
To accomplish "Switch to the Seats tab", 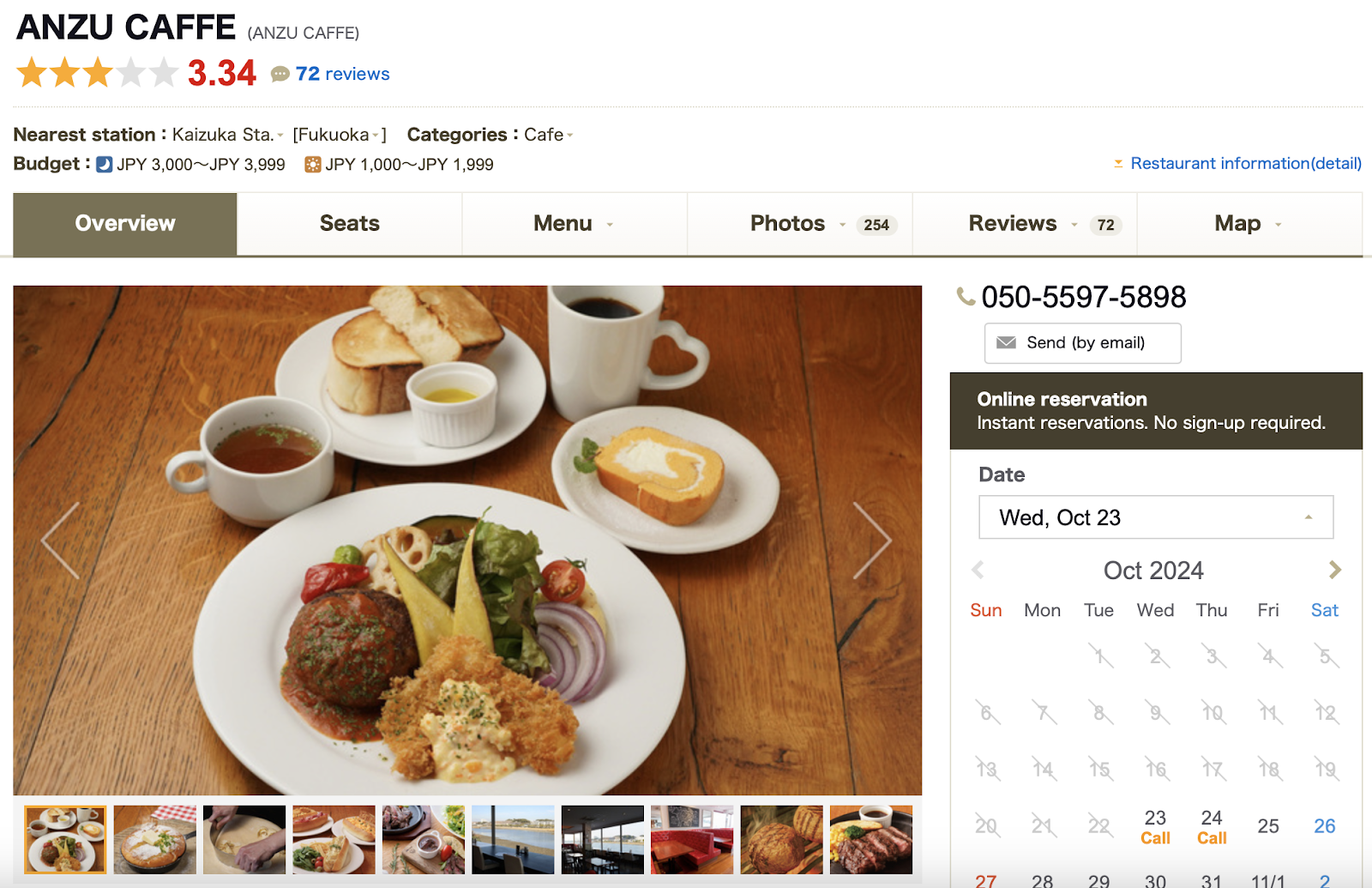I will [350, 224].
